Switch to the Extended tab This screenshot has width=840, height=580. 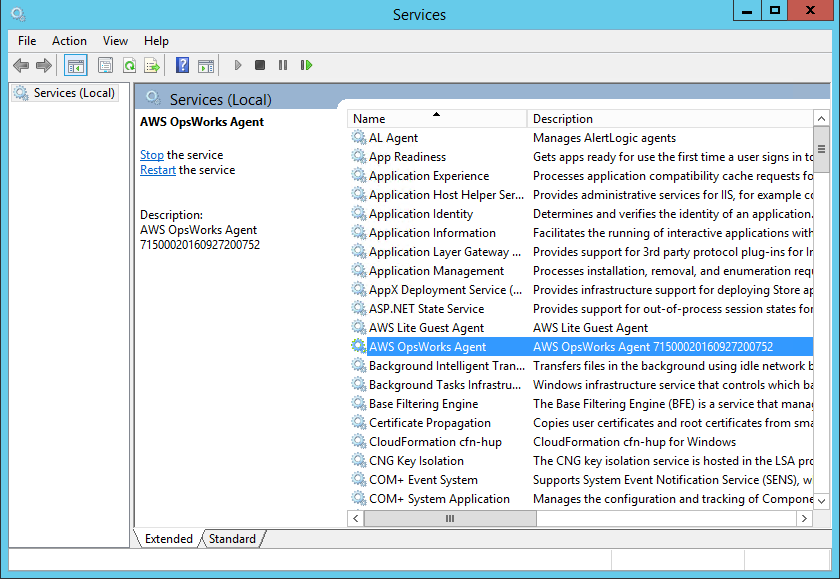(x=169, y=539)
